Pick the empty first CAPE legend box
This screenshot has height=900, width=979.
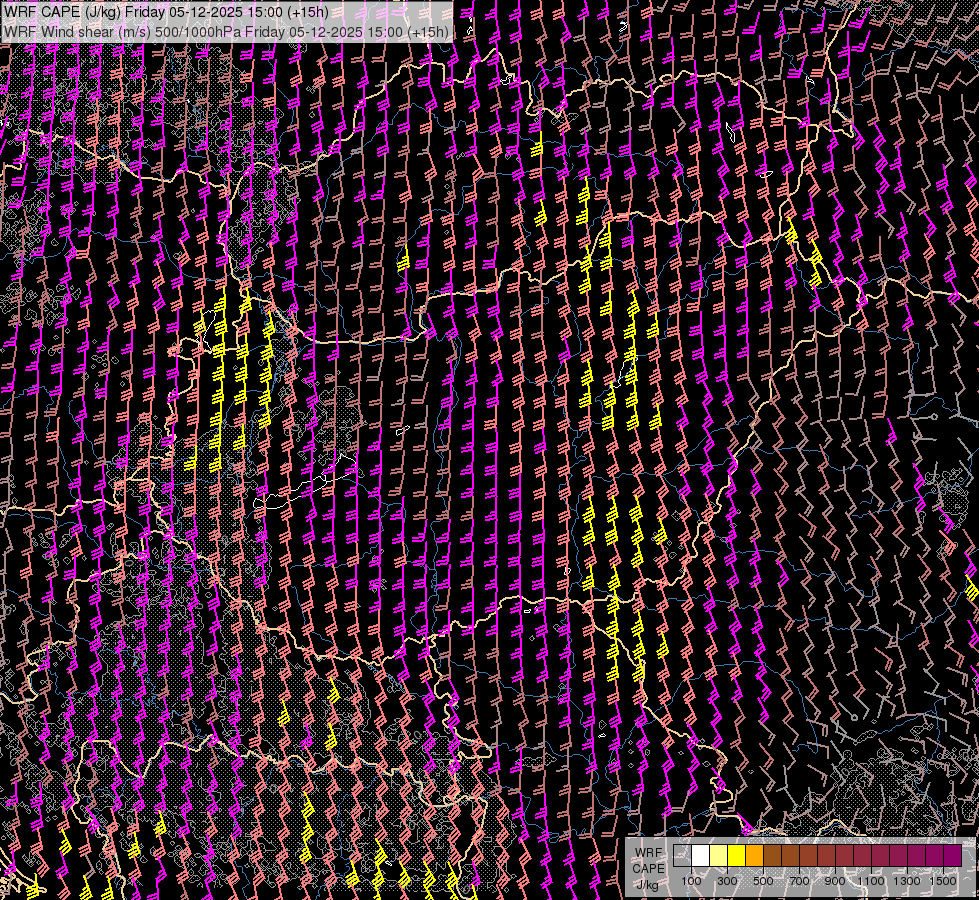pyautogui.click(x=682, y=855)
